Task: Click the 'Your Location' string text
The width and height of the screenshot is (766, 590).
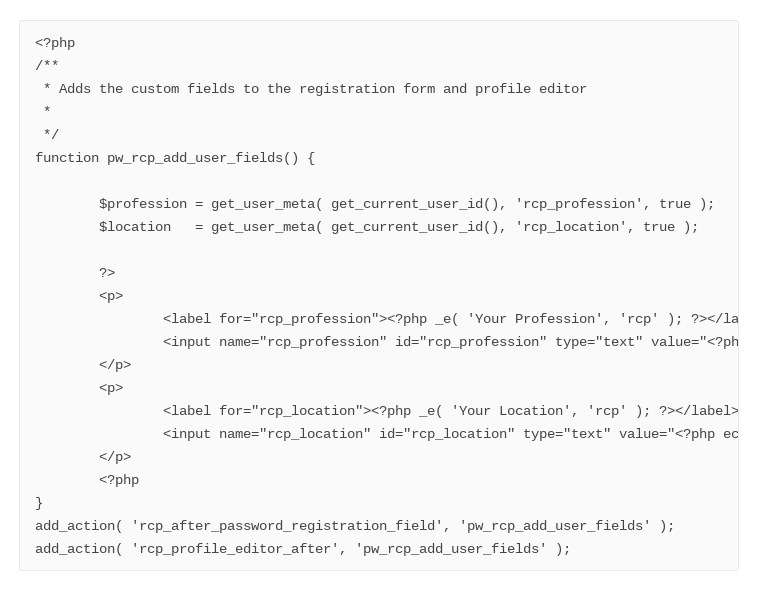Action: pos(511,411)
